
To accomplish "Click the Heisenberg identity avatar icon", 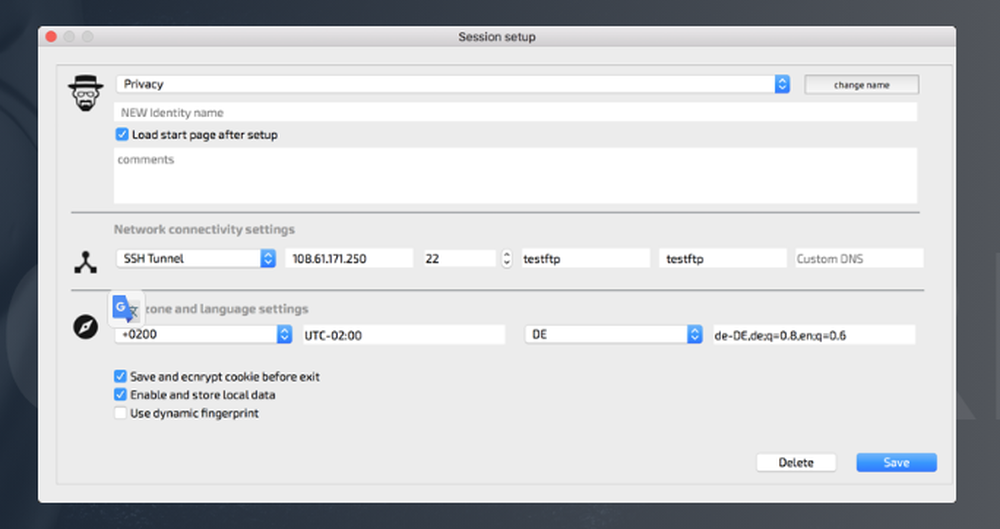I will pyautogui.click(x=85, y=93).
